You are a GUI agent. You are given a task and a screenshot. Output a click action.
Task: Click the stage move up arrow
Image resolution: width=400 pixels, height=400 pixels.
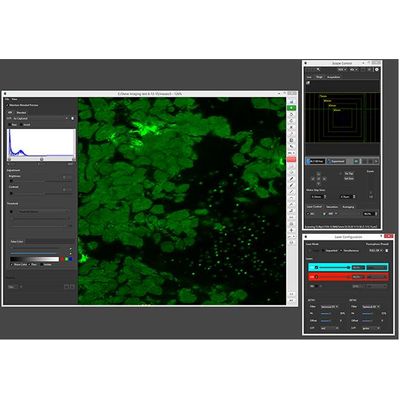coord(318,174)
